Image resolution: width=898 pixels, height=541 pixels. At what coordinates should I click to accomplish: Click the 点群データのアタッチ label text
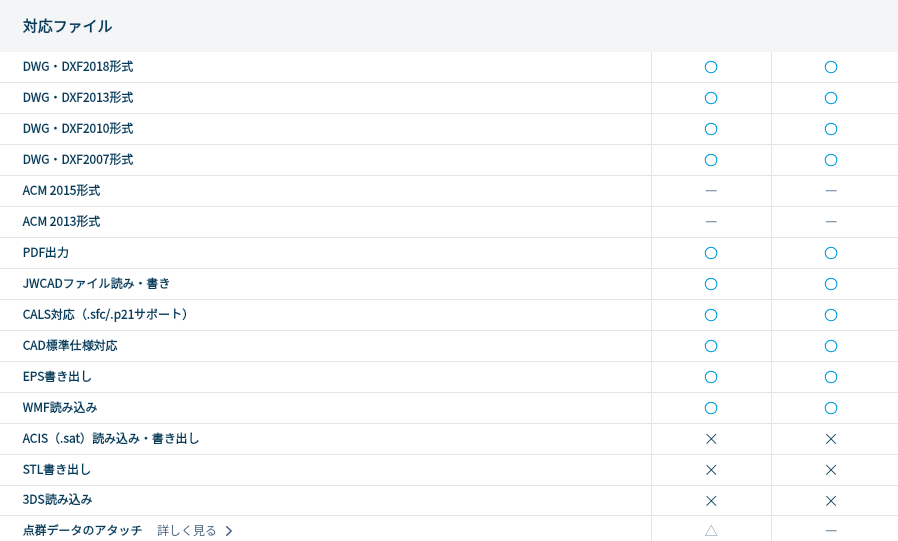(x=82, y=531)
